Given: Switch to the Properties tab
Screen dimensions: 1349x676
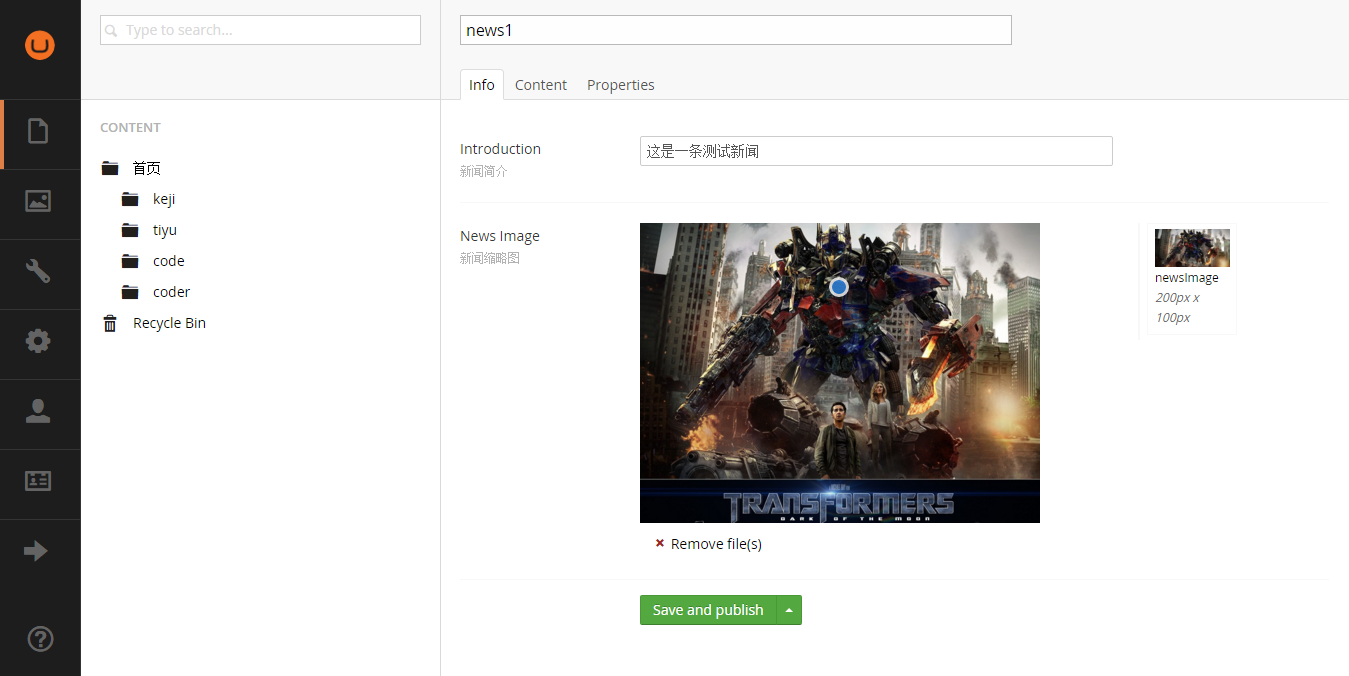Looking at the screenshot, I should click(621, 85).
